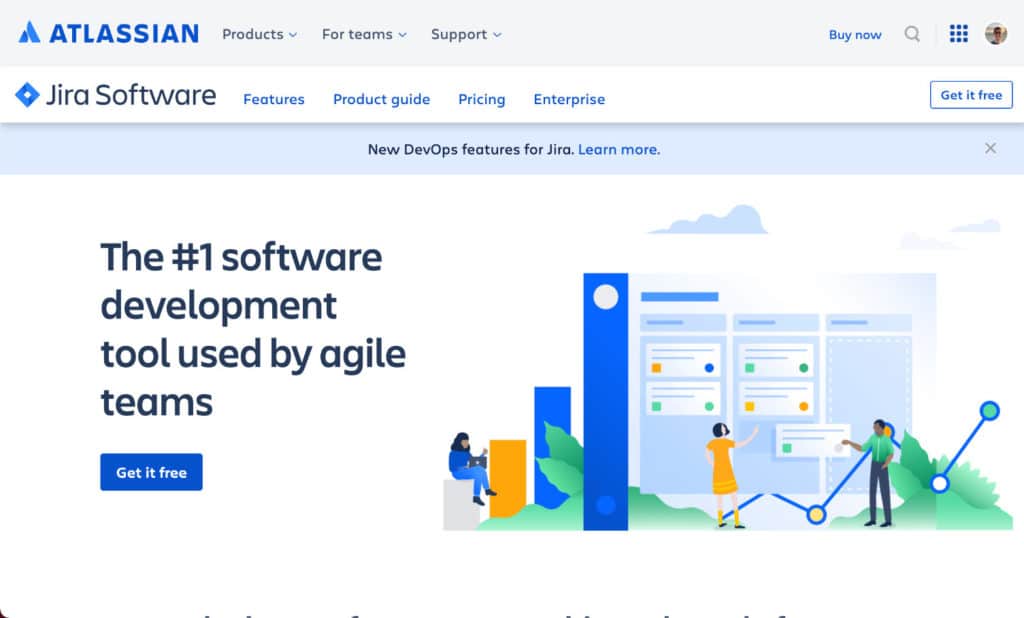Follow the Learn more link in banner

pyautogui.click(x=618, y=149)
